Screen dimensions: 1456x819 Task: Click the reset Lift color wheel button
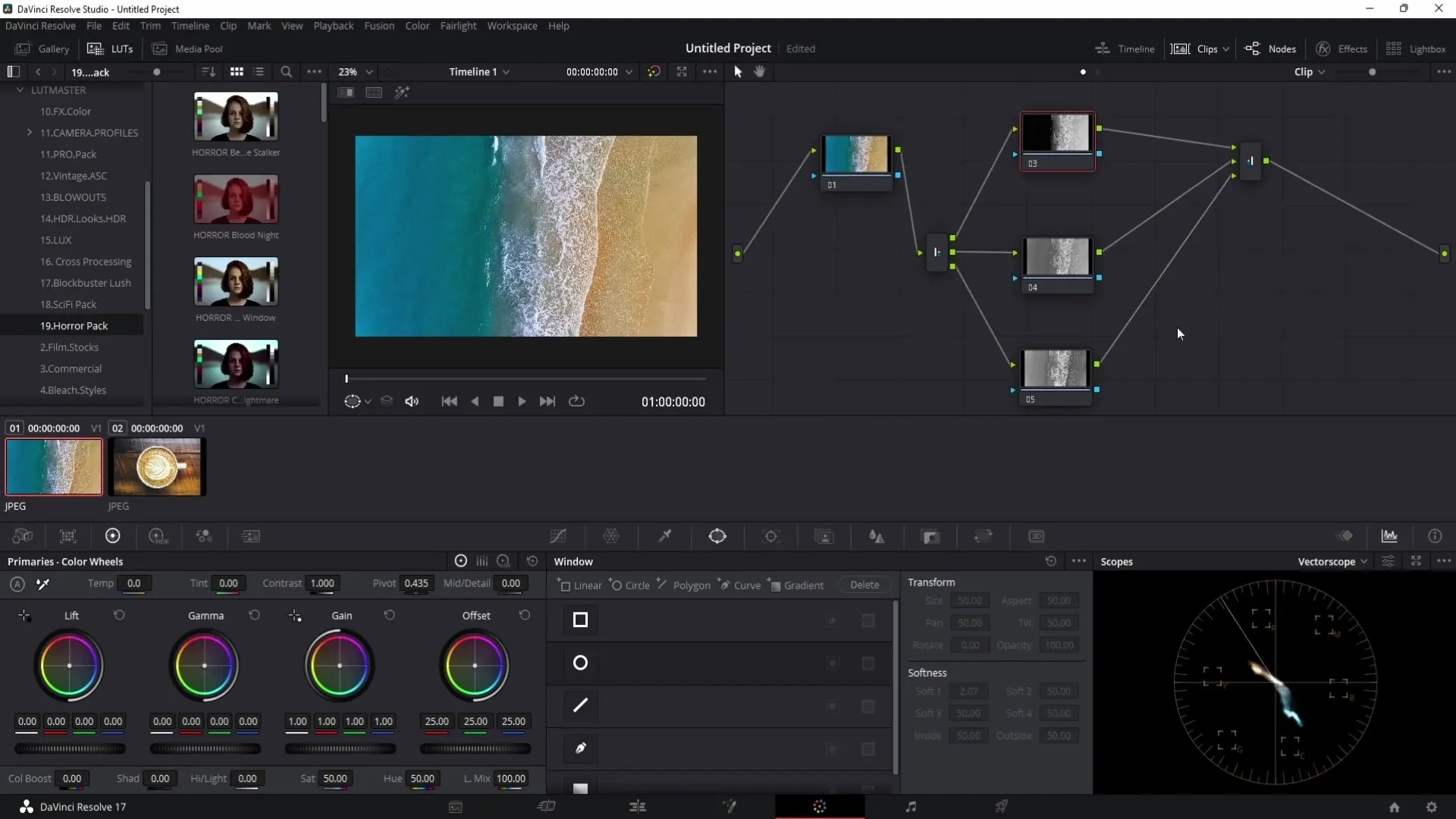[x=119, y=614]
